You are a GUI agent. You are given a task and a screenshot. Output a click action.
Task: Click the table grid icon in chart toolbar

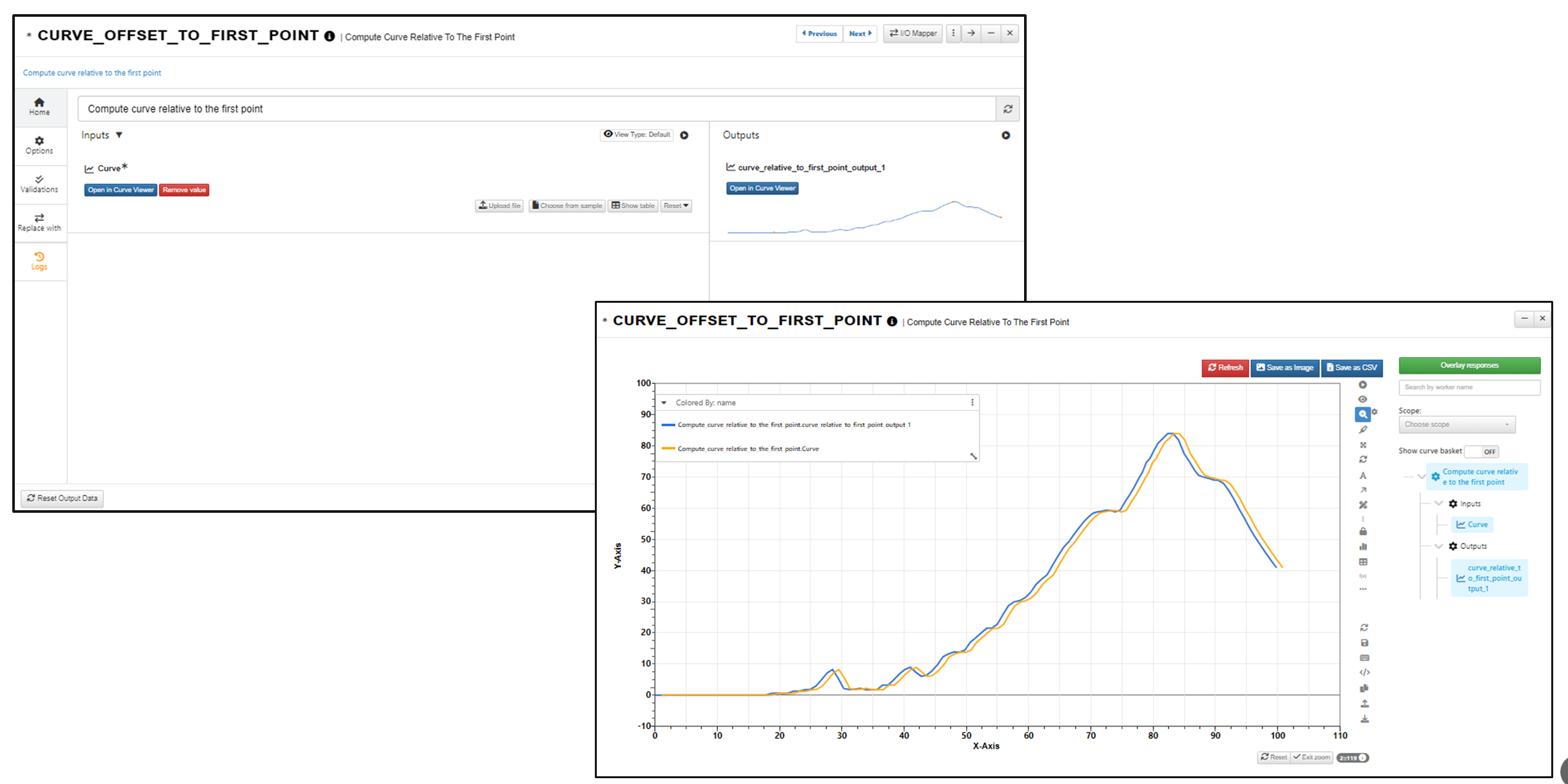click(1363, 562)
